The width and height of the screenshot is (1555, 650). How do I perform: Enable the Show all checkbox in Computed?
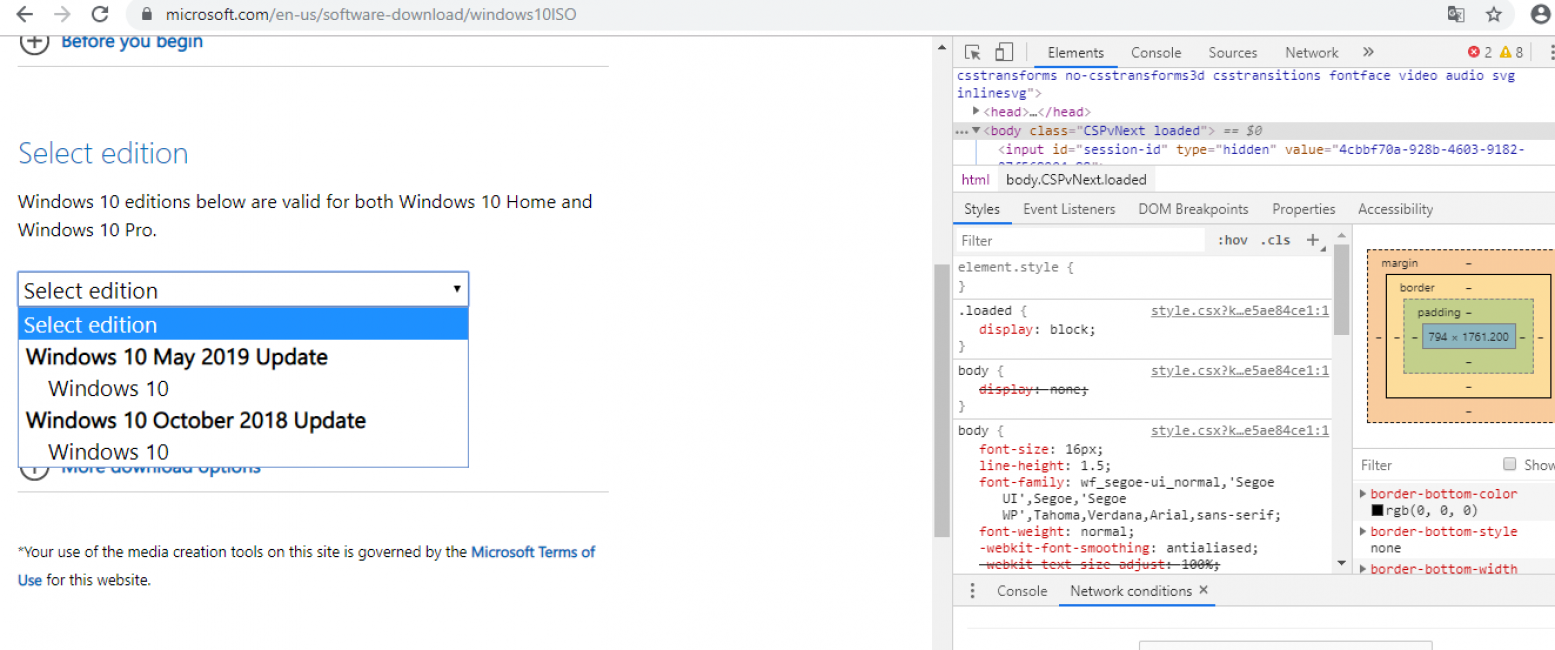coord(1510,465)
